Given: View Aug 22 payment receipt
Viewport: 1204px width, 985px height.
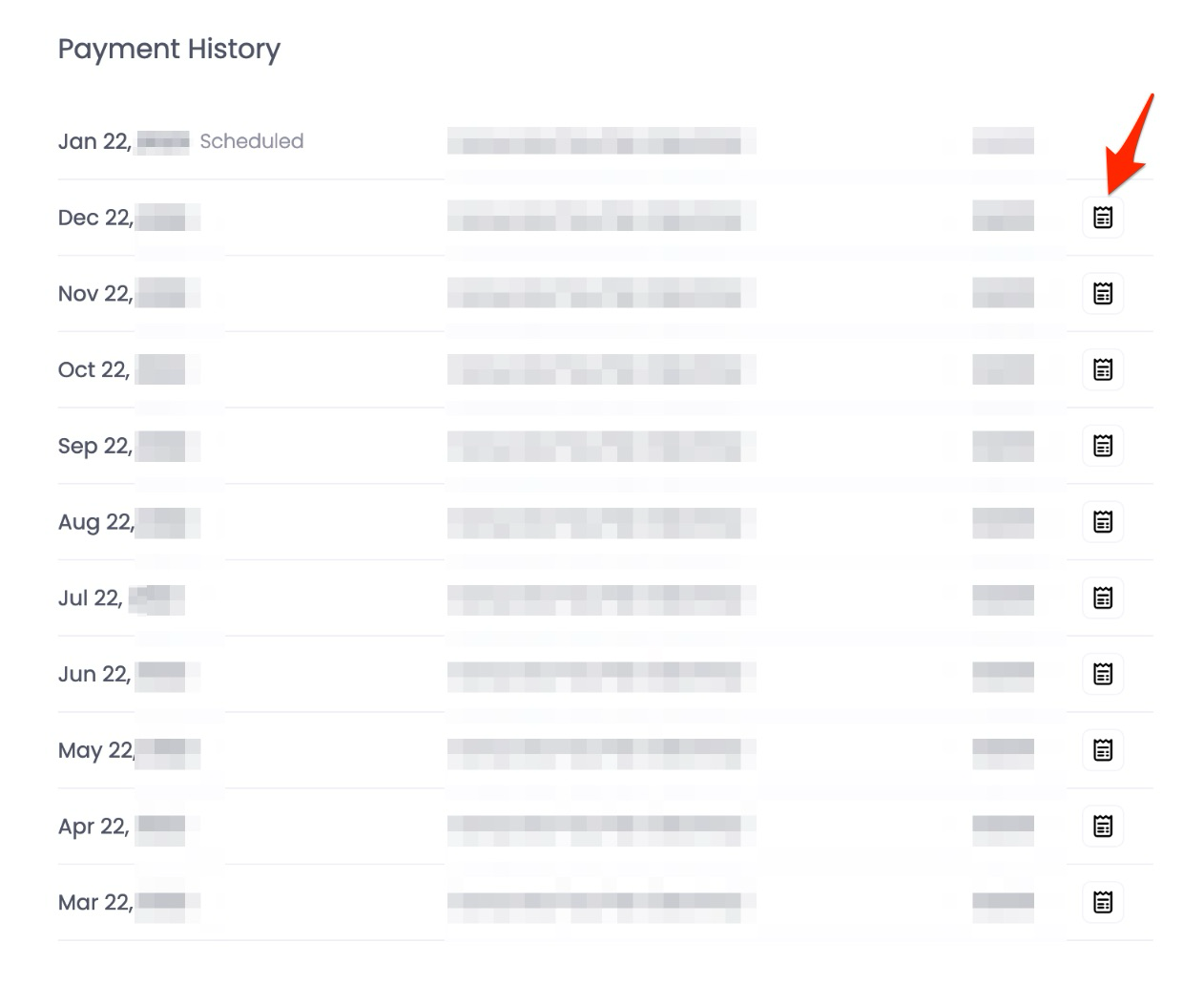Looking at the screenshot, I should point(1103,521).
